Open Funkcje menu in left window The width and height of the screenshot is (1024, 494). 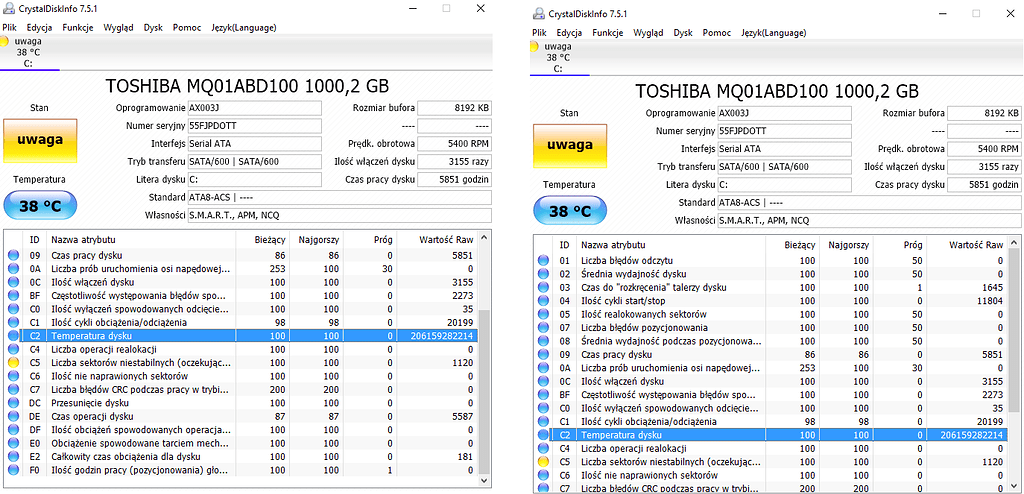point(78,27)
